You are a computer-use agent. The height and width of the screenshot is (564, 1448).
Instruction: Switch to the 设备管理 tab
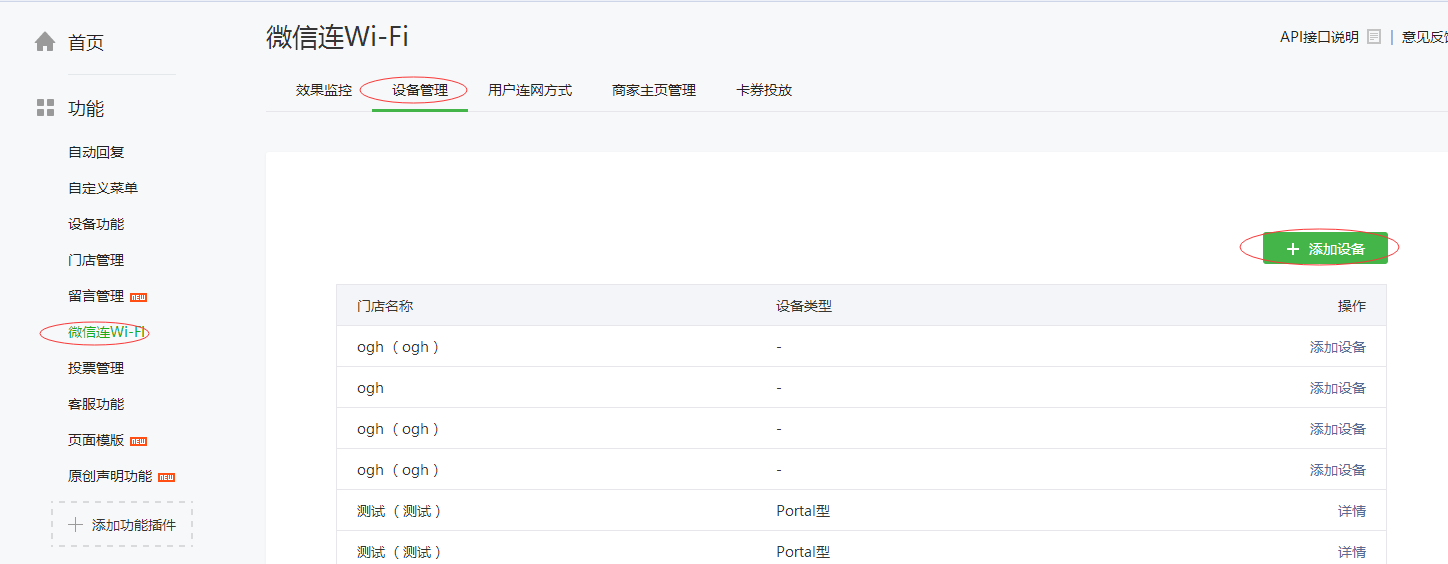(419, 90)
